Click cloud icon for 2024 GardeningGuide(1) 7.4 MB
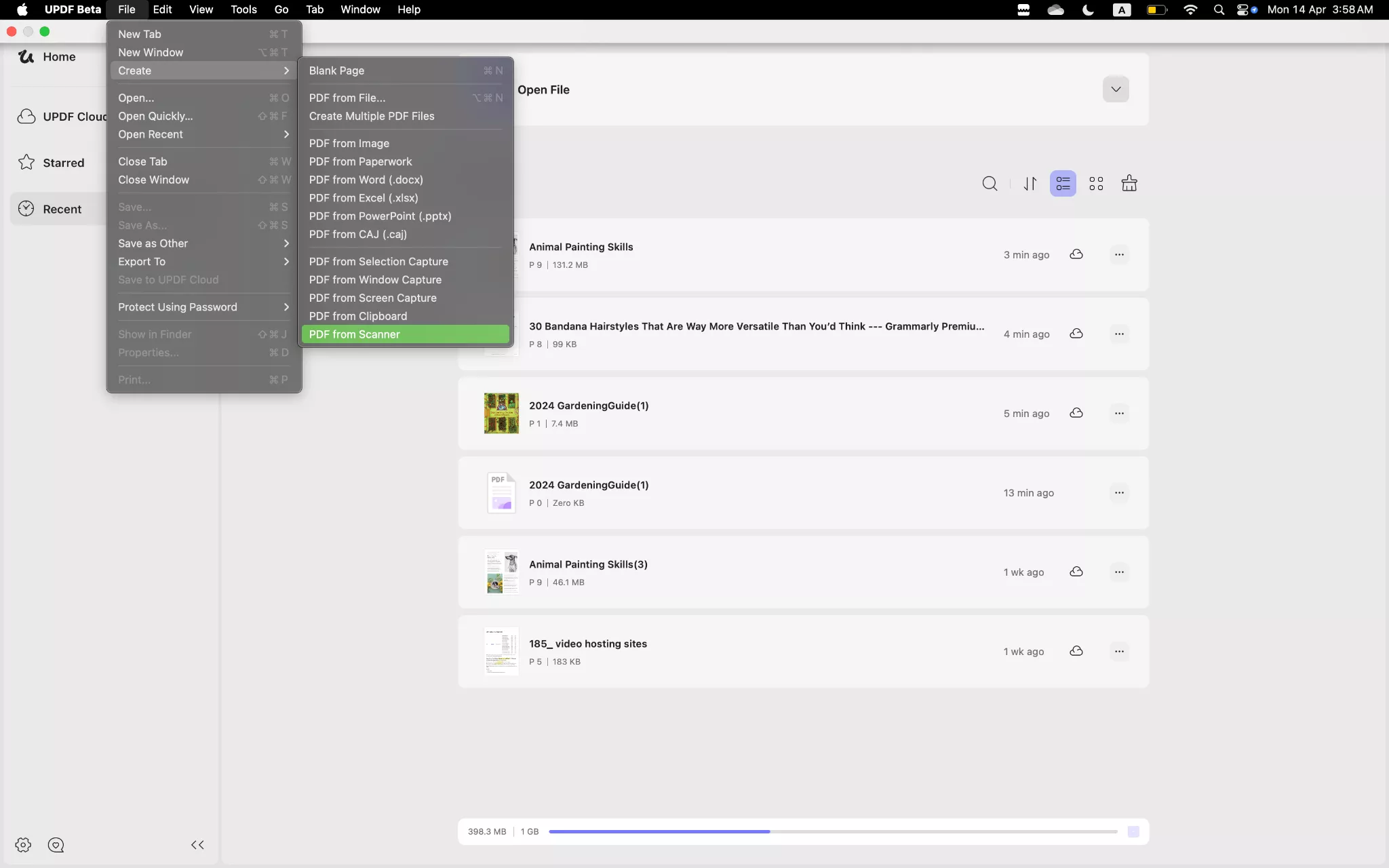The image size is (1389, 868). click(1076, 413)
